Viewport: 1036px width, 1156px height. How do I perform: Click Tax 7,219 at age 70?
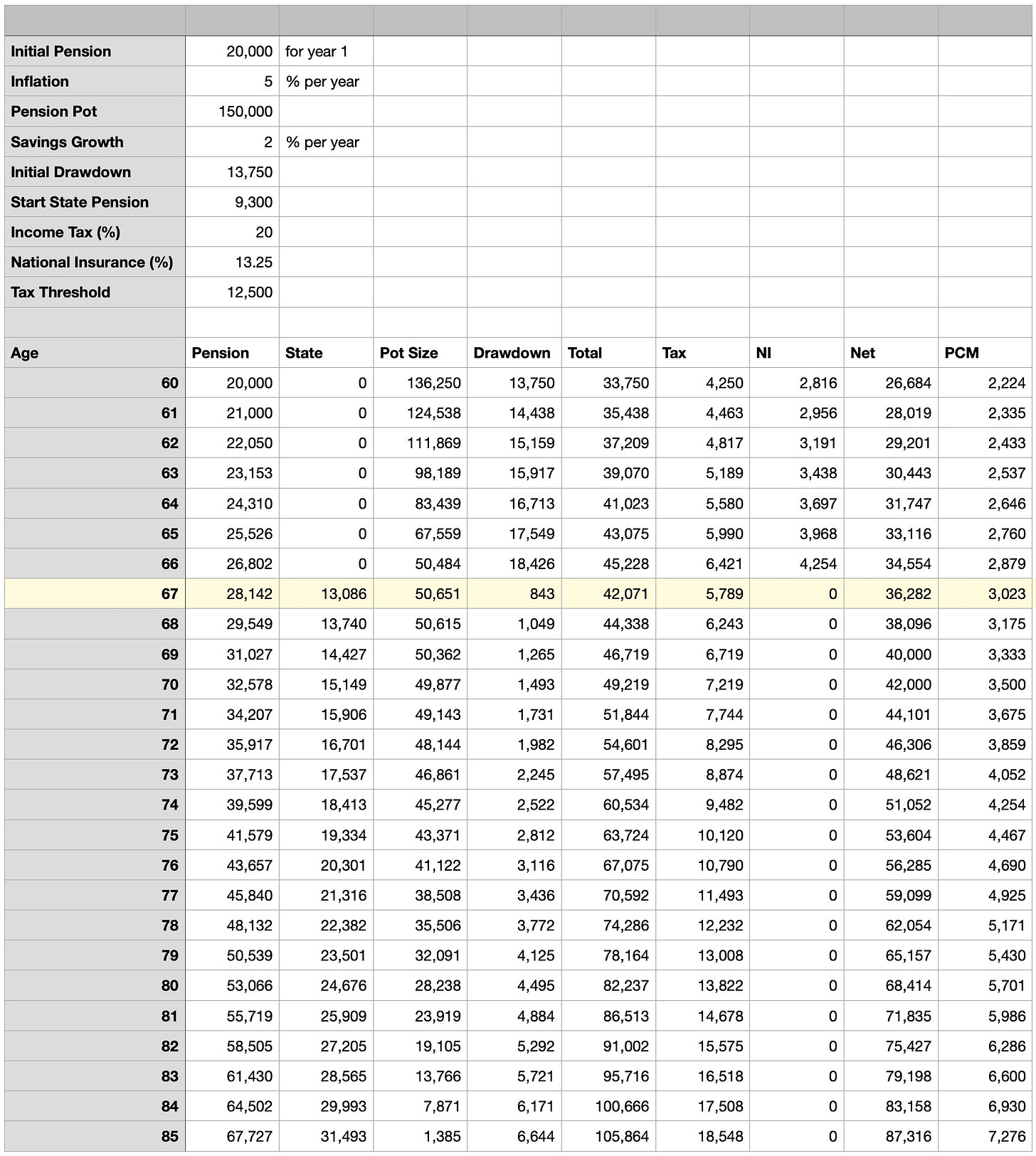(x=702, y=684)
